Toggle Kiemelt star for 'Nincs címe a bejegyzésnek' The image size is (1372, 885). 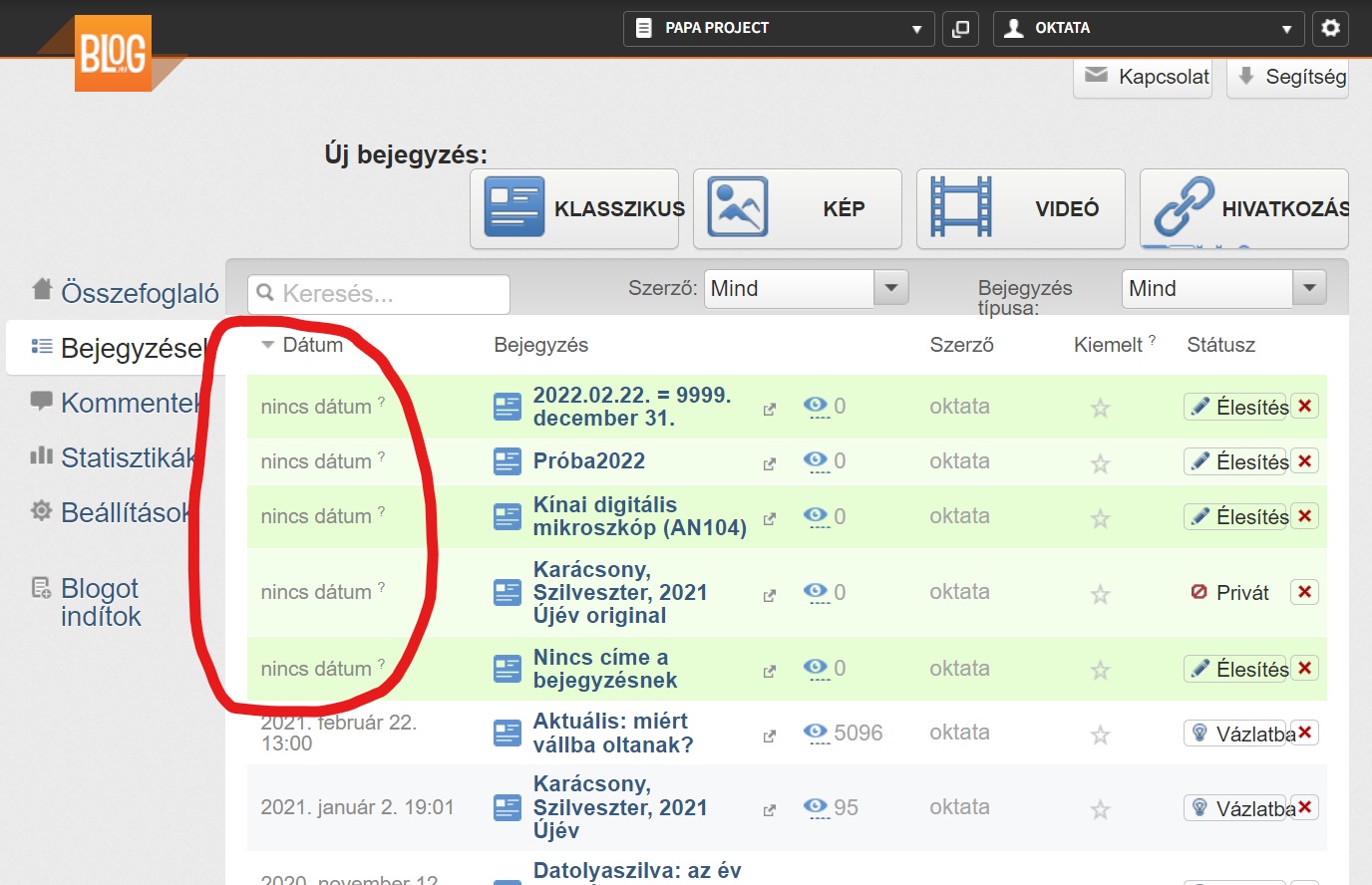(x=1100, y=671)
